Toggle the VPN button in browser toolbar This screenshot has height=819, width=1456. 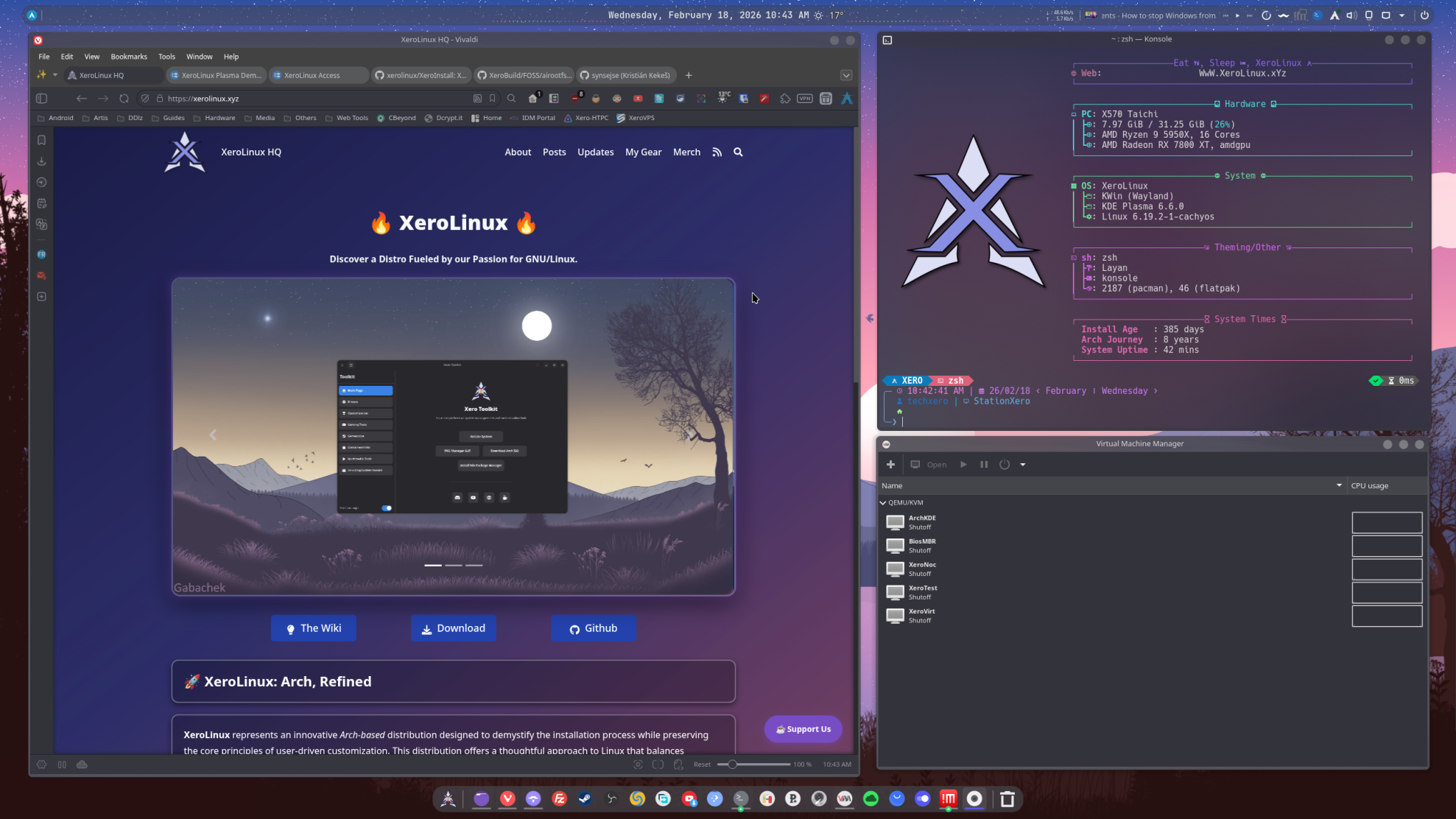[804, 99]
